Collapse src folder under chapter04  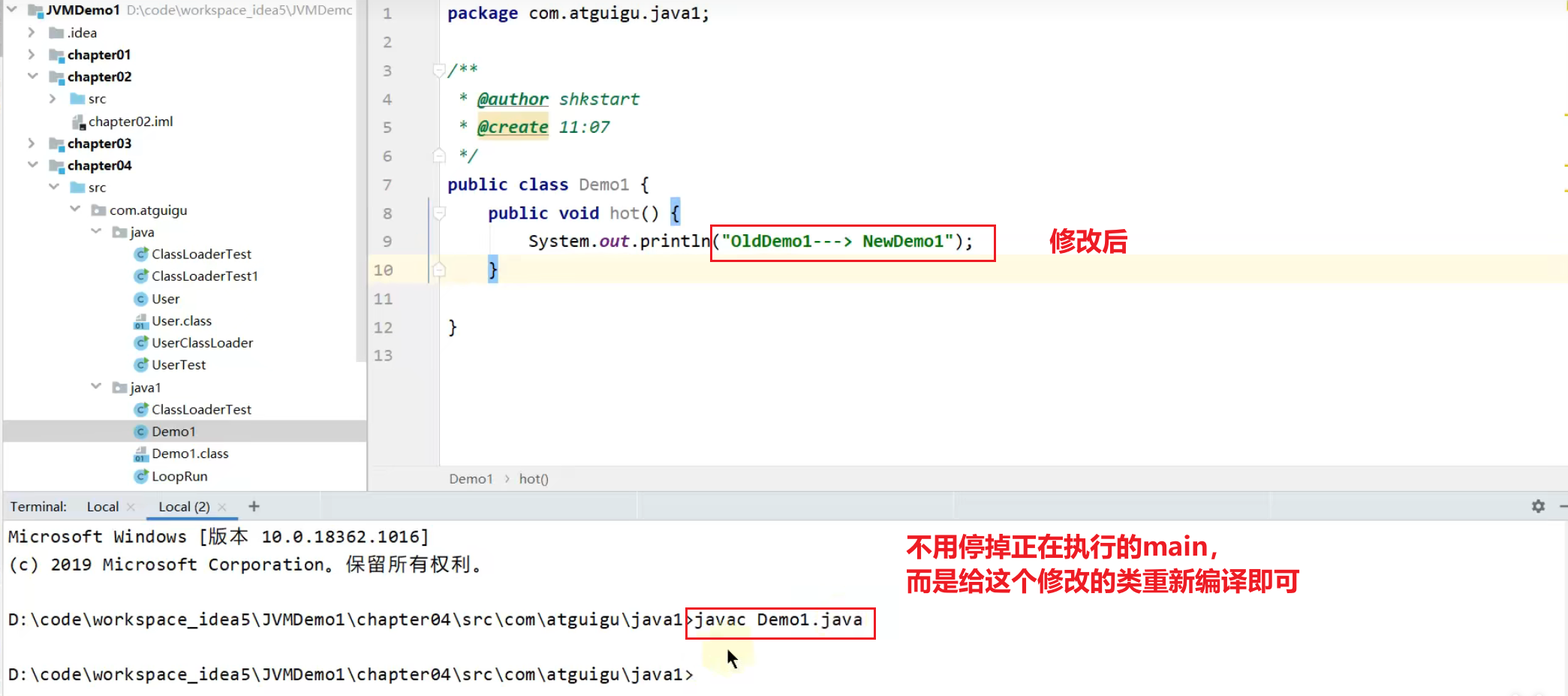click(x=54, y=187)
